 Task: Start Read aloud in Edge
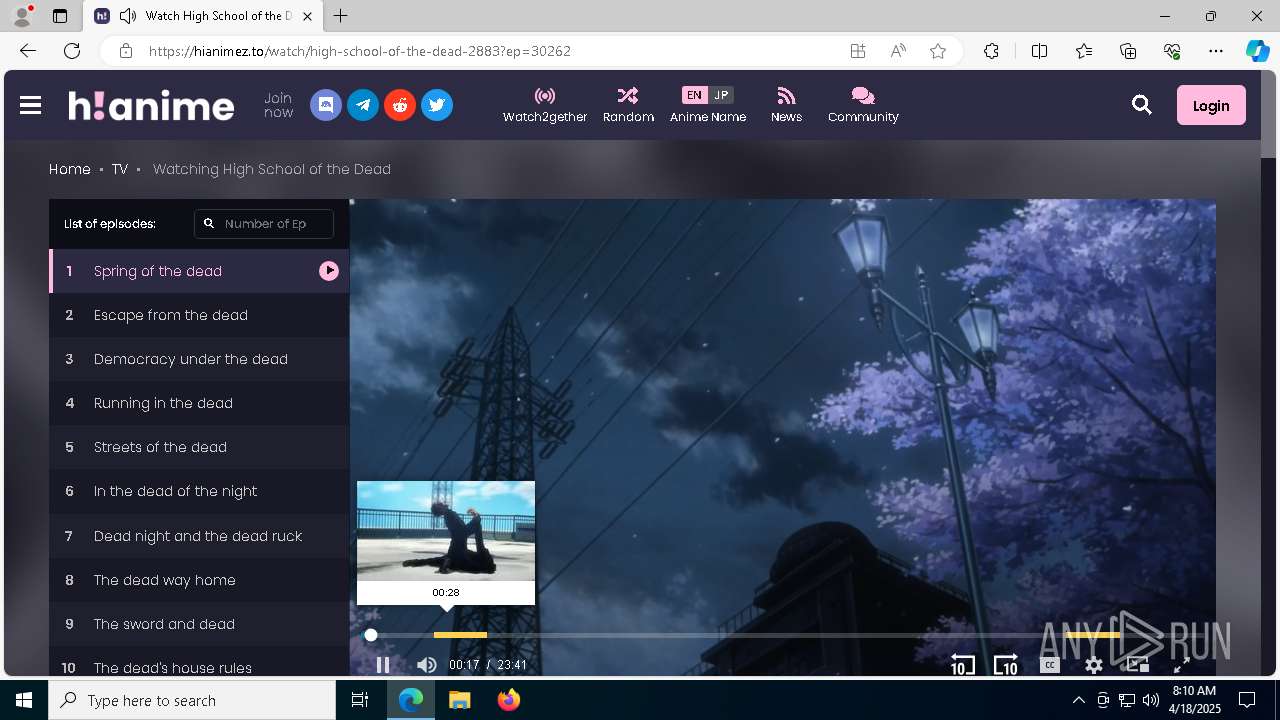(x=898, y=51)
